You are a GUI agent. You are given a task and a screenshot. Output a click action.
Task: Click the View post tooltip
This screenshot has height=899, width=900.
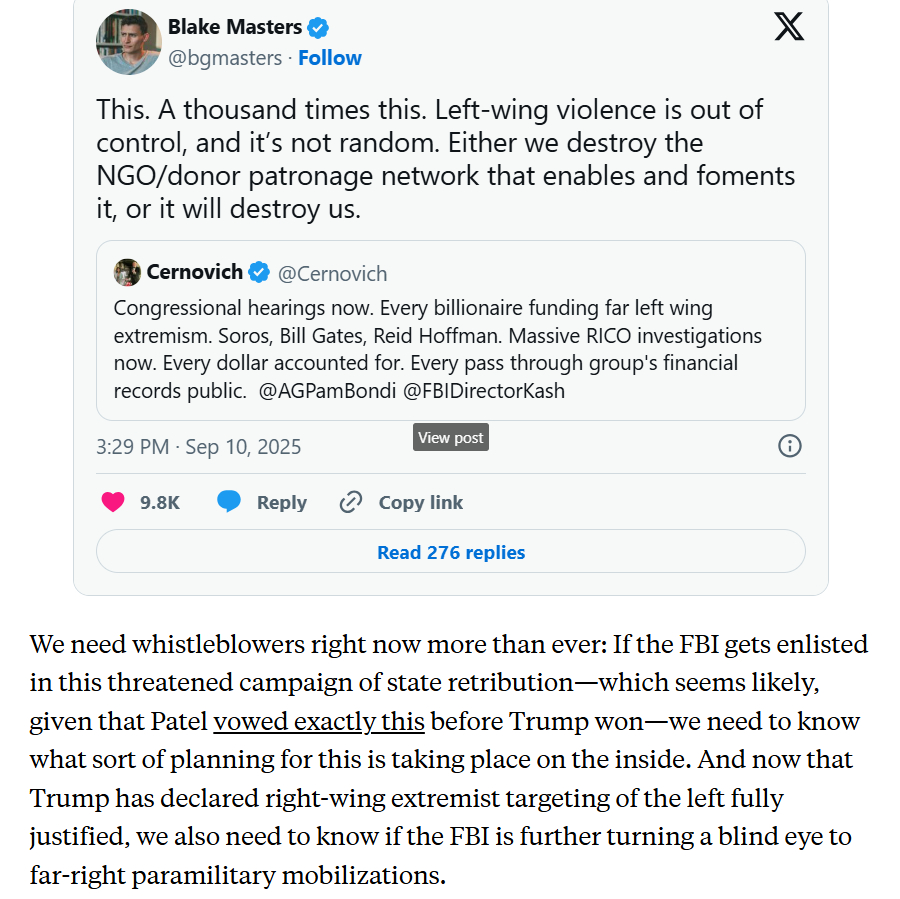[451, 437]
